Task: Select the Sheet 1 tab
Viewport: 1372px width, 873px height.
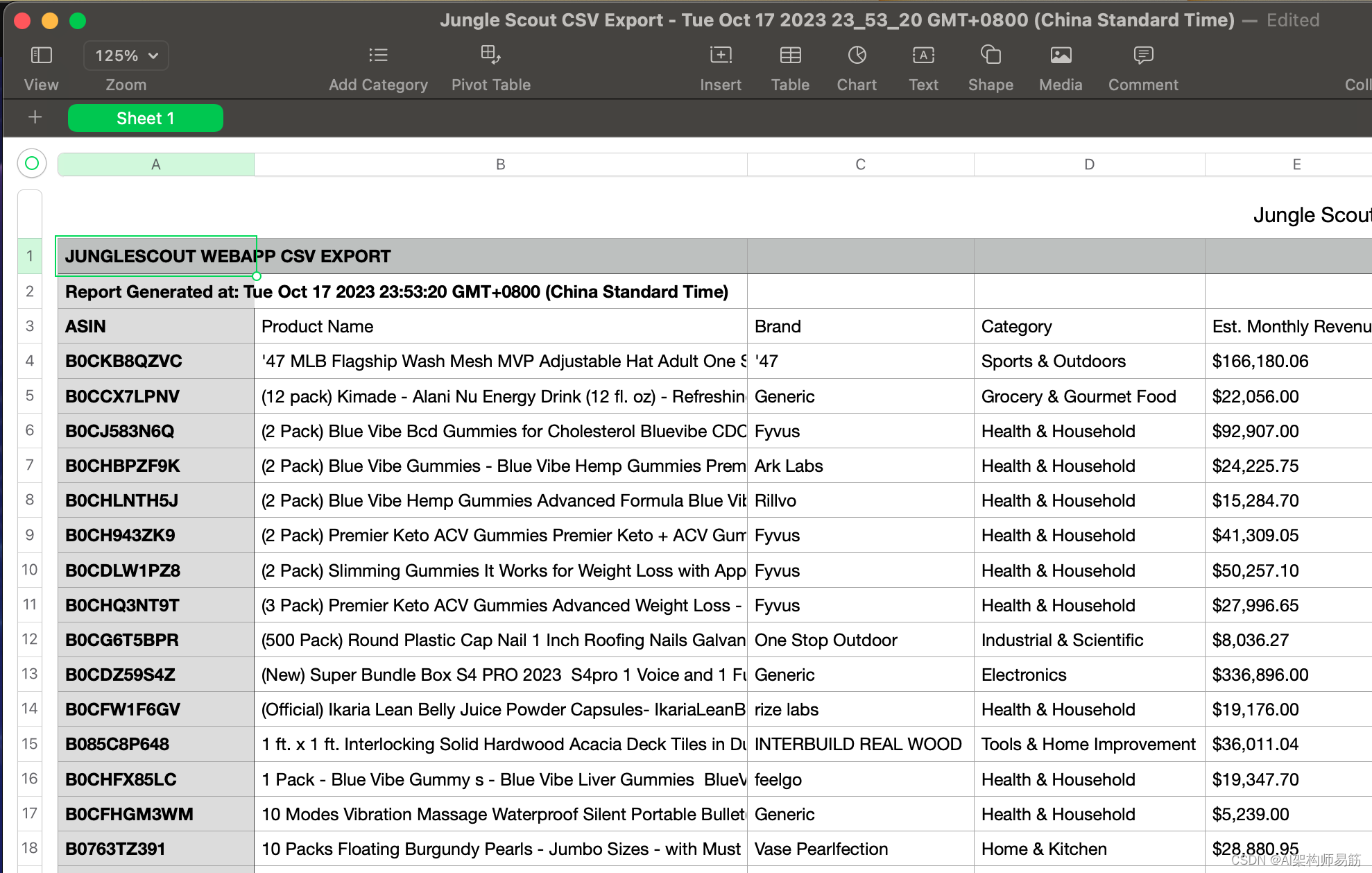Action: coord(146,118)
